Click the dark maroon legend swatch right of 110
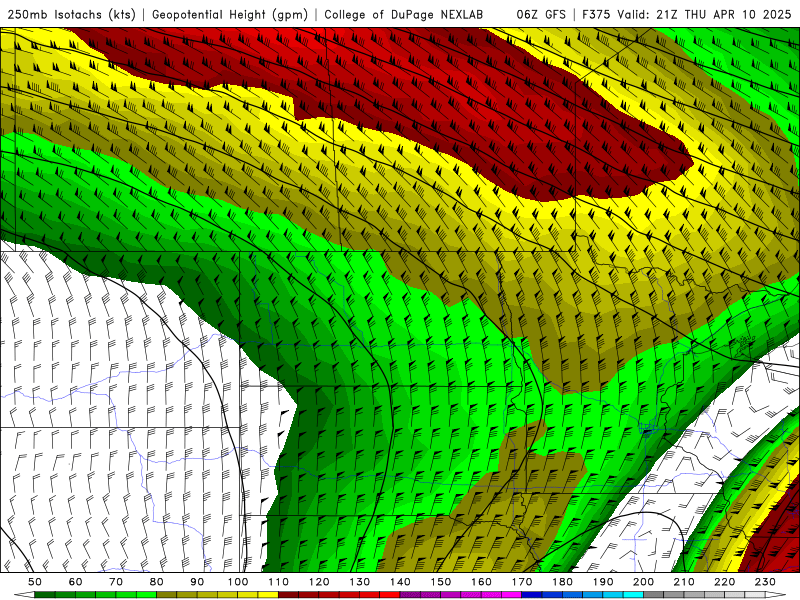This screenshot has height=600, width=800. tap(288, 595)
